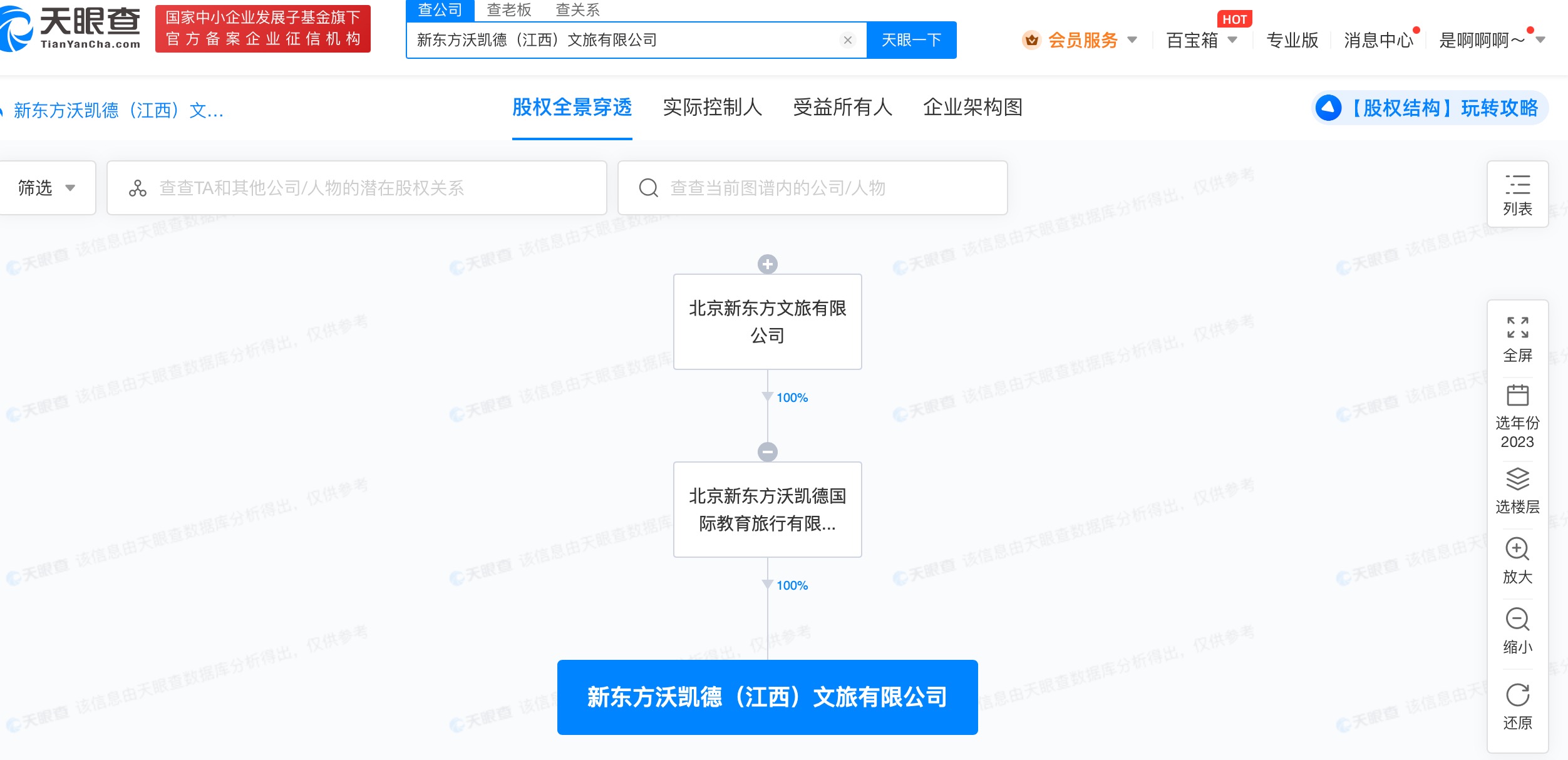Switch to 实际控制人 tab
The width and height of the screenshot is (1568, 760).
click(712, 108)
